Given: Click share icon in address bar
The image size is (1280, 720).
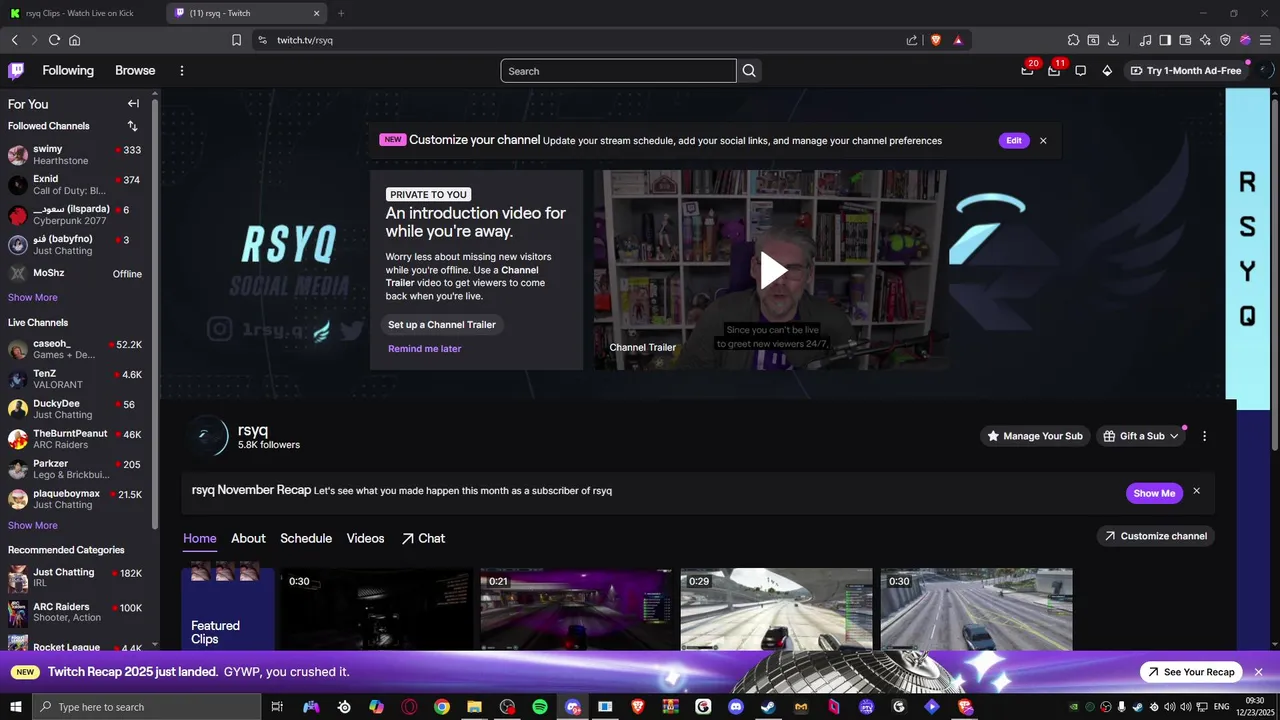Looking at the screenshot, I should click(x=912, y=40).
